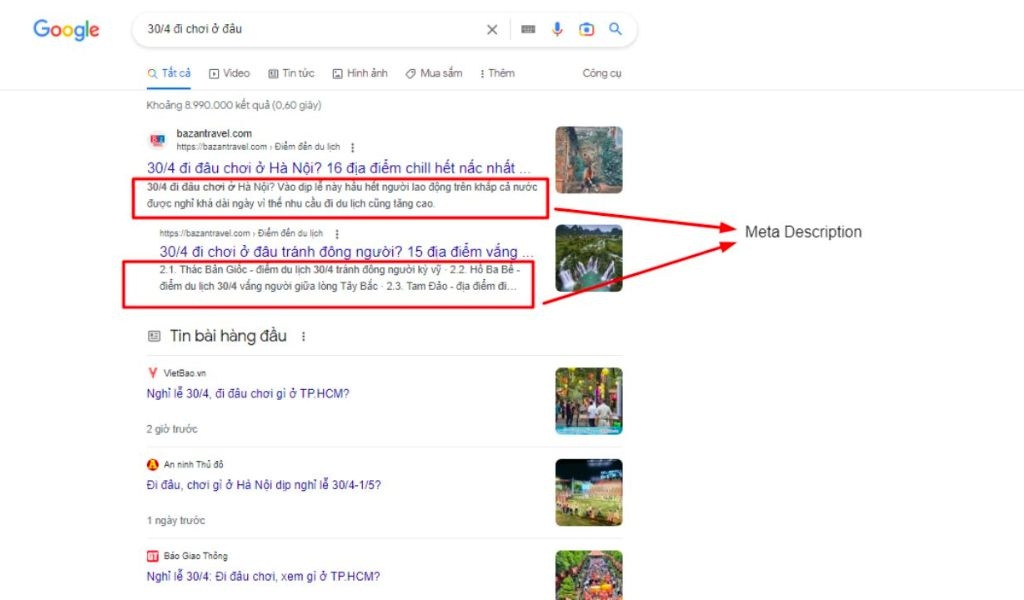1024x600 pixels.
Task: Click the first result's bazantravel.com URL breadcrumb
Action: point(258,147)
